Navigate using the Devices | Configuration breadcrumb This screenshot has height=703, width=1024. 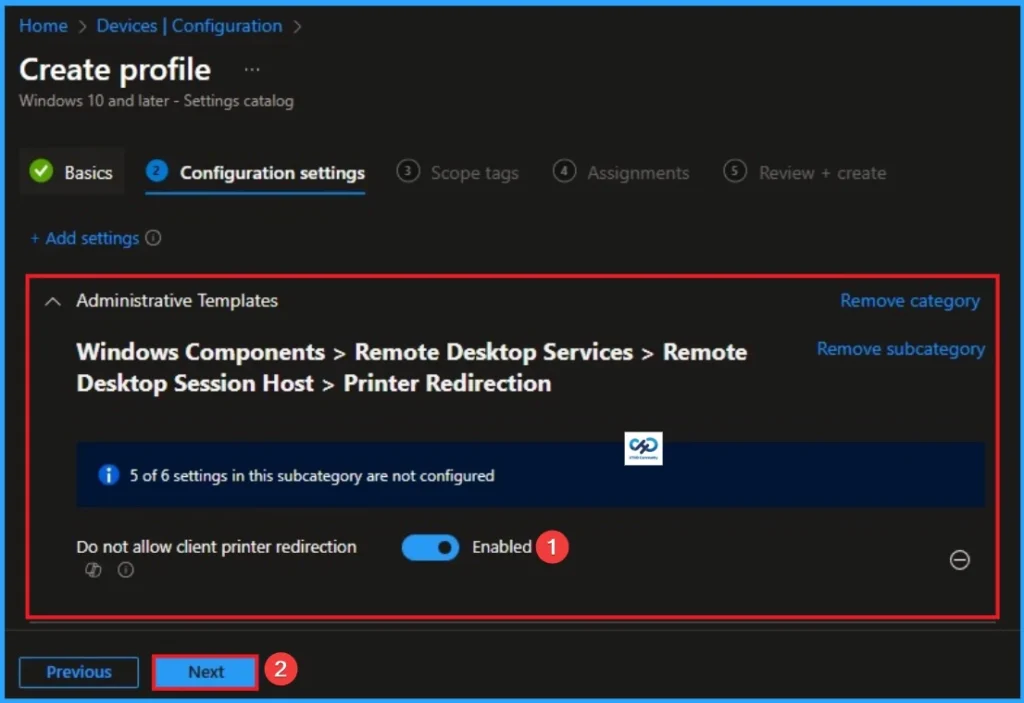pyautogui.click(x=190, y=26)
